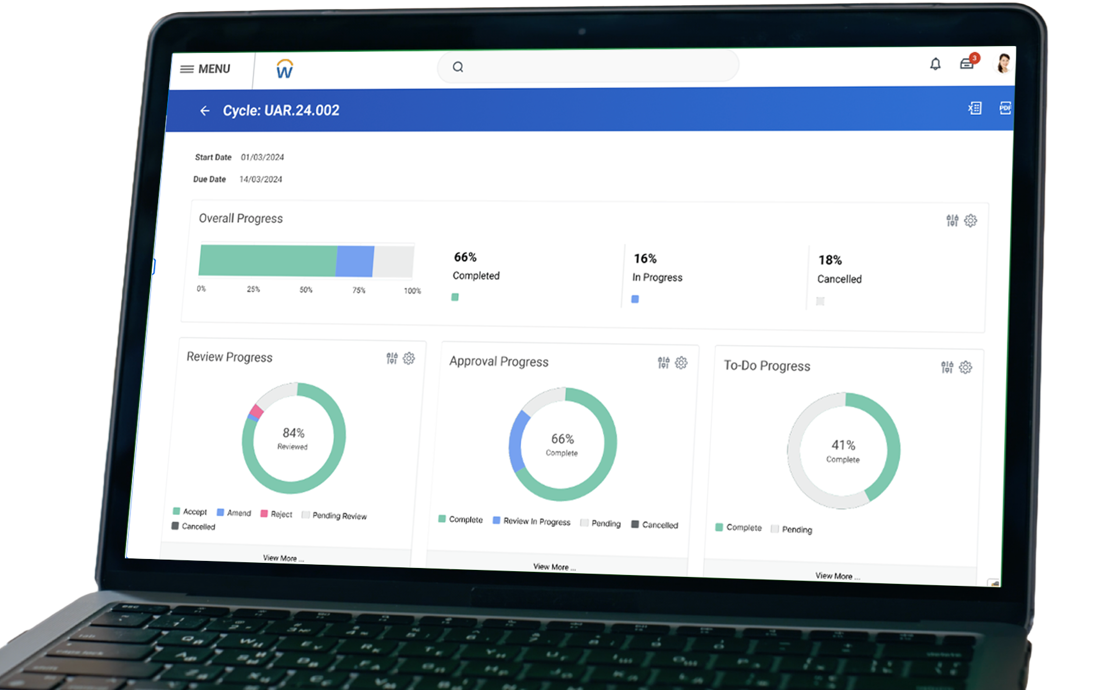
Task: Expand View More under To-Do Progress
Action: pyautogui.click(x=838, y=576)
